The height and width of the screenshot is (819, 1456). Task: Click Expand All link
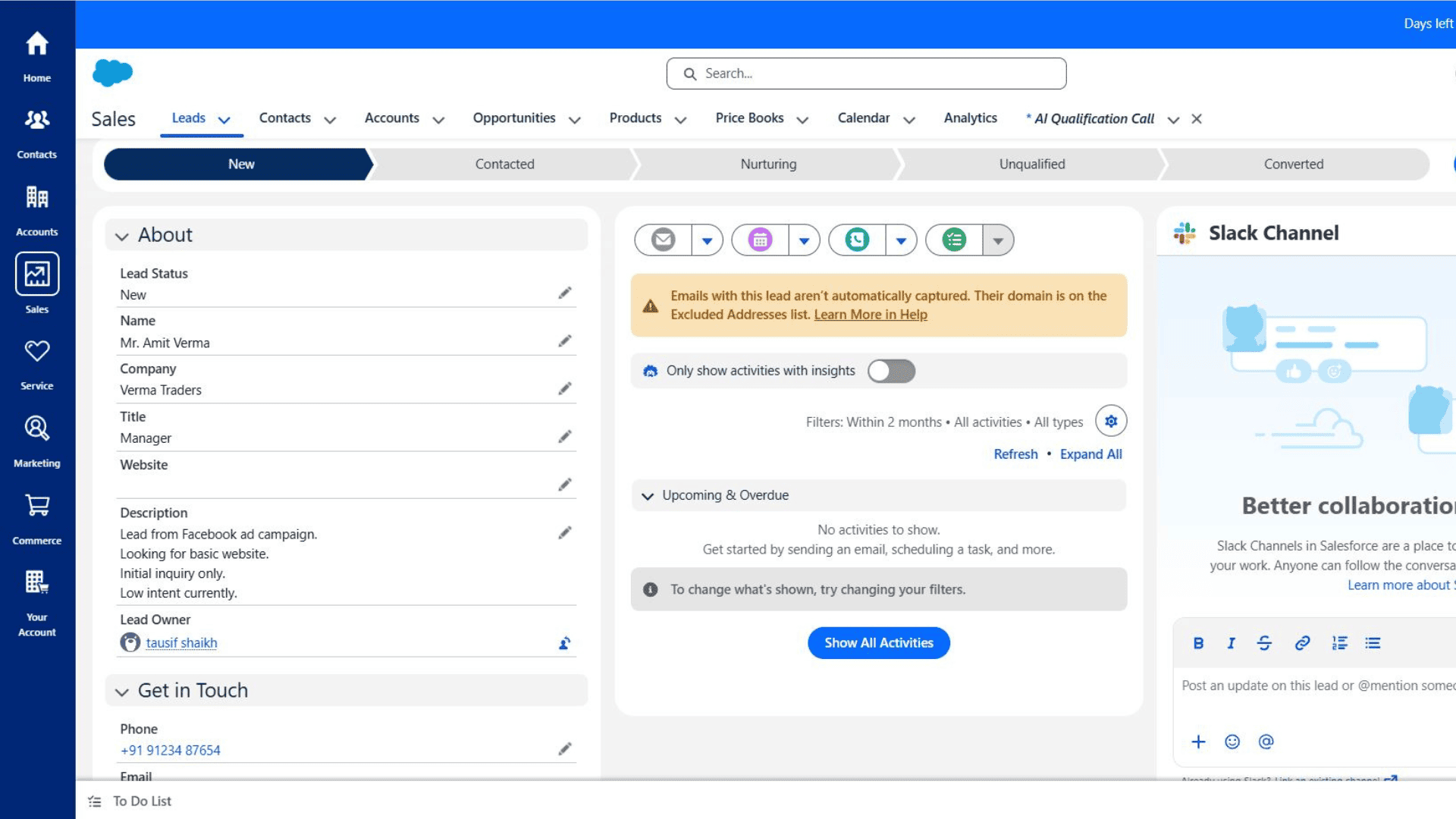click(x=1090, y=454)
